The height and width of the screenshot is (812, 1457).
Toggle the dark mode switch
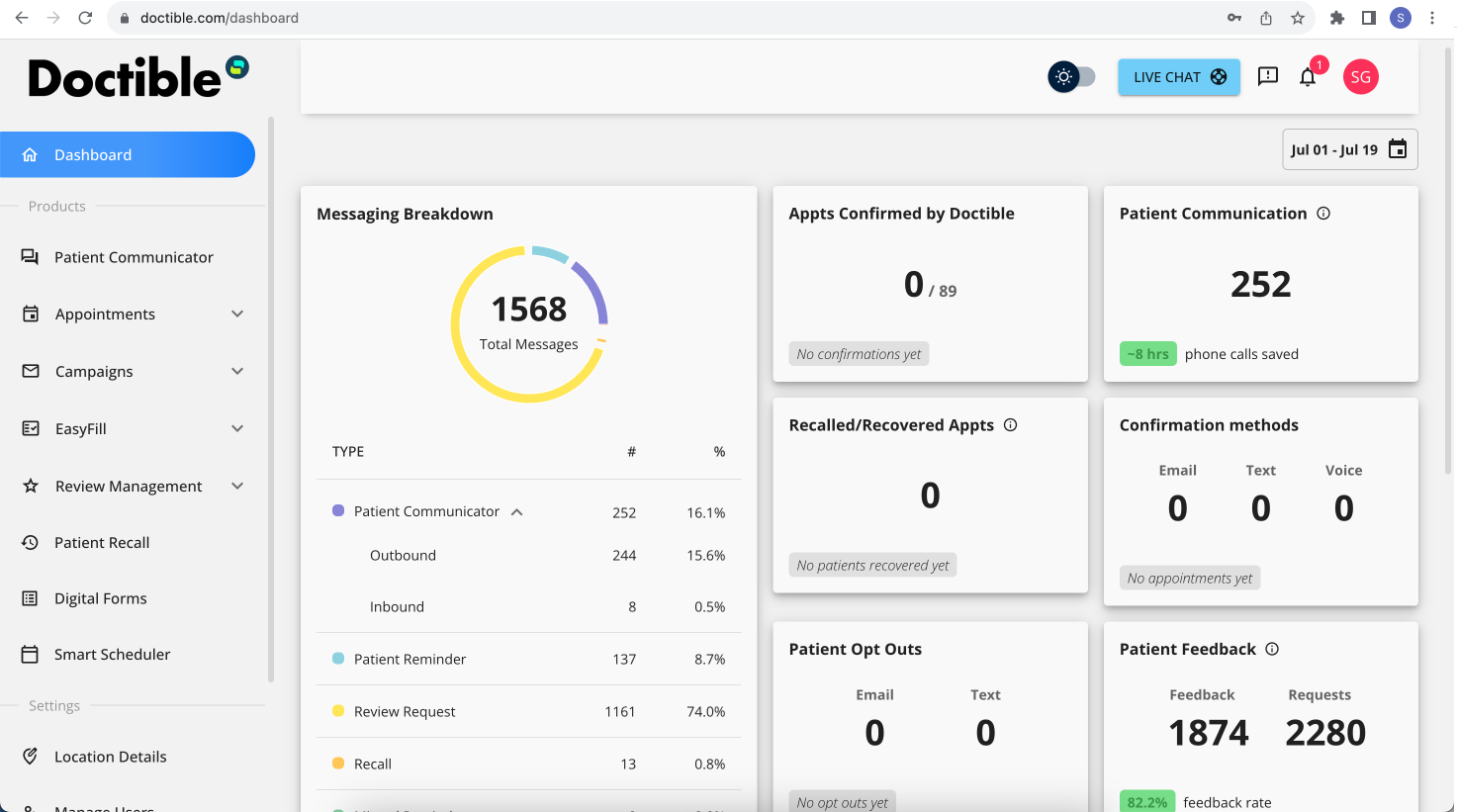[x=1072, y=76]
